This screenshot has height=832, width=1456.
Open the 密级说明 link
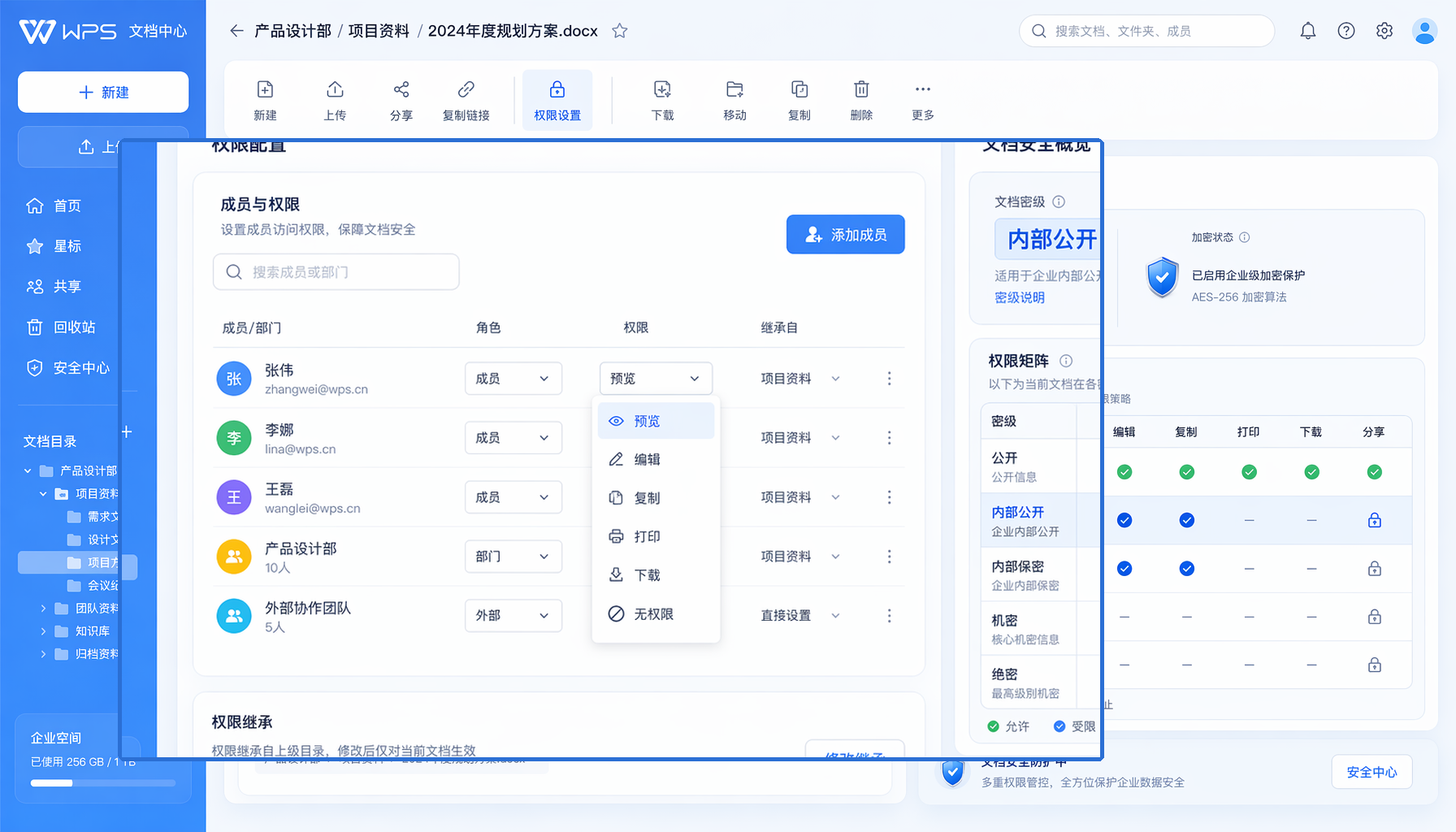[1020, 297]
